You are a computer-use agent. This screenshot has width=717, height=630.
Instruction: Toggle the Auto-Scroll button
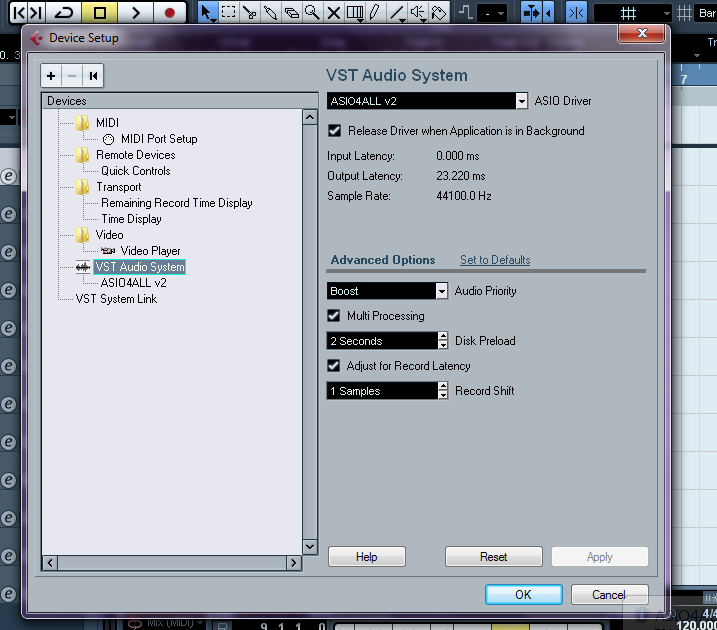click(x=531, y=13)
